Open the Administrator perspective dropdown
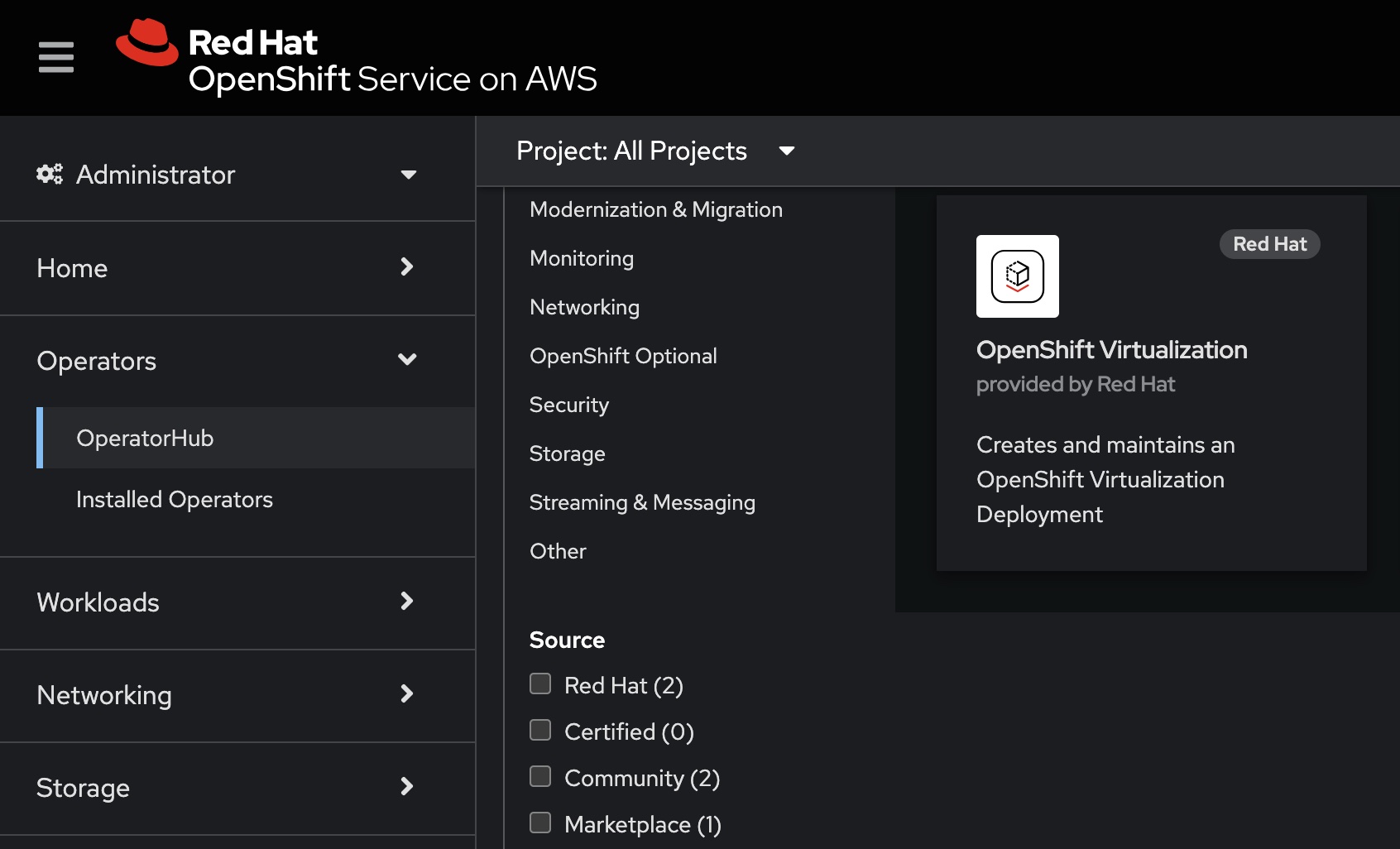Screen dimensions: 1400x849 pos(408,175)
